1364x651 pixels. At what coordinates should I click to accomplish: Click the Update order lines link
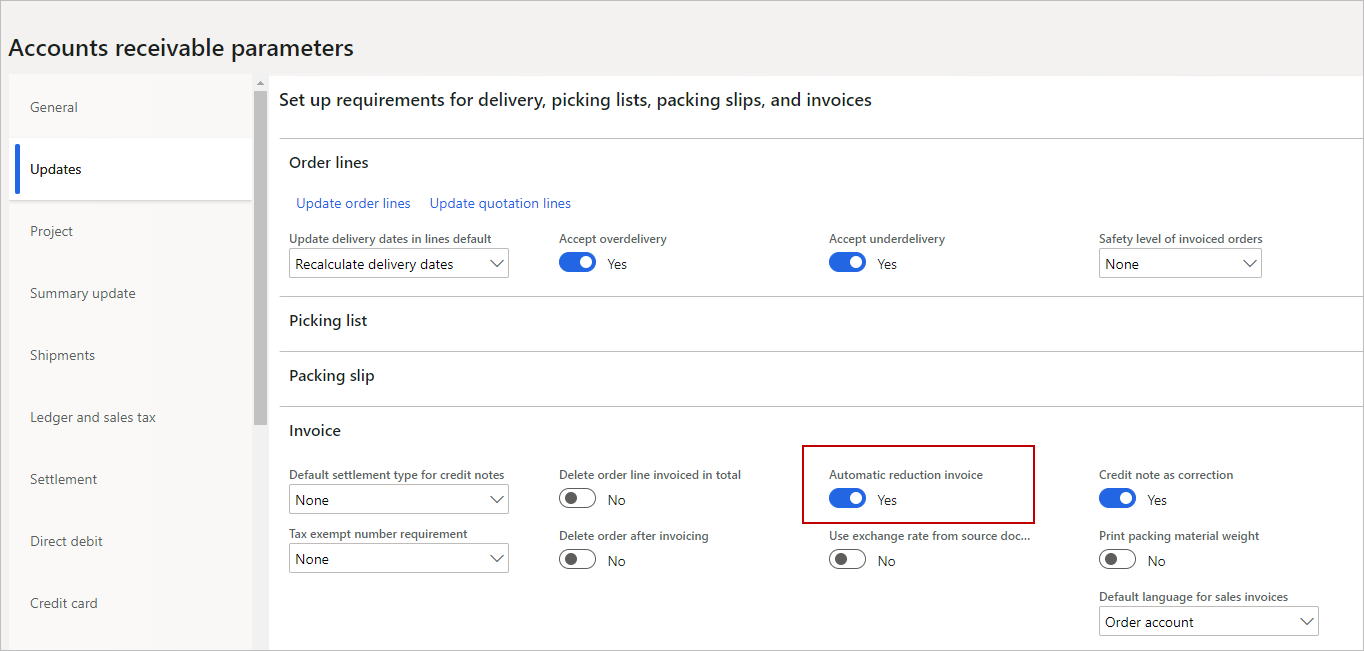tap(353, 203)
